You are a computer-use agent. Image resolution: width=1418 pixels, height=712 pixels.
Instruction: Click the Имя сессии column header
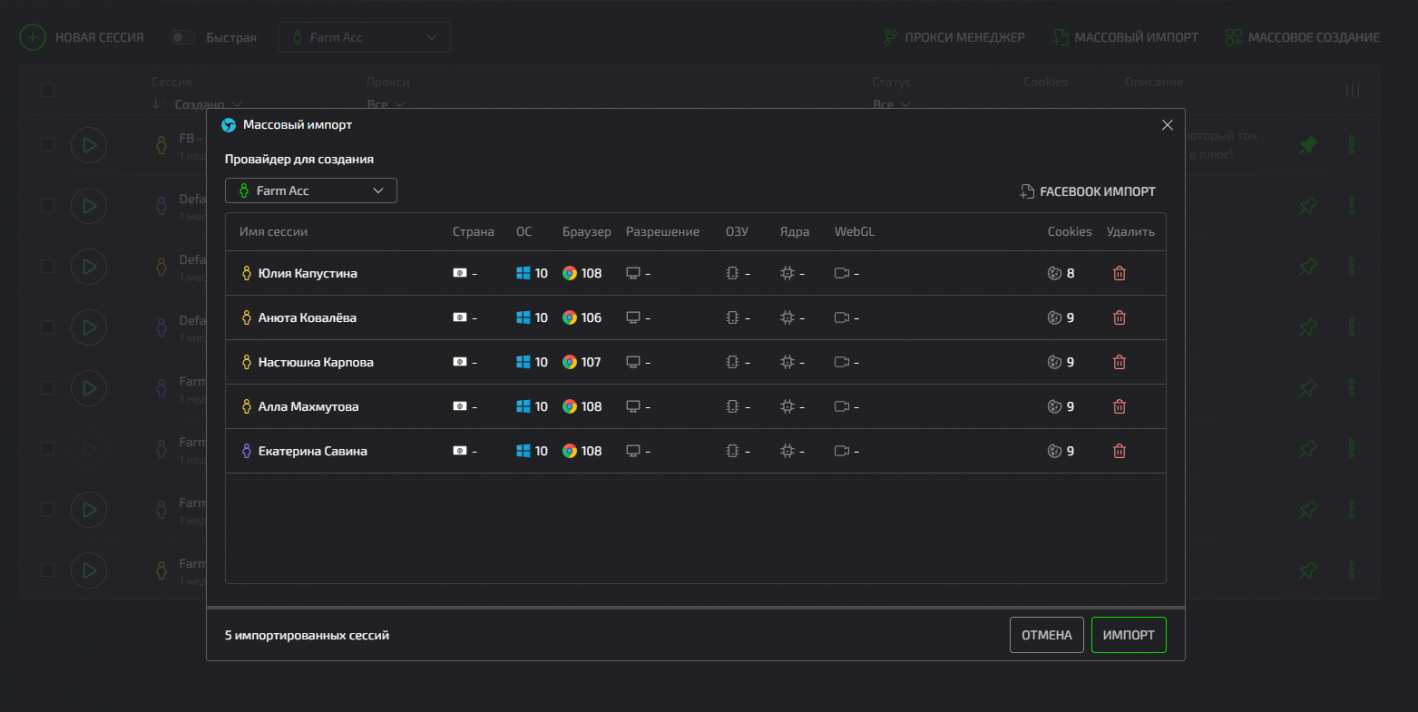(273, 231)
